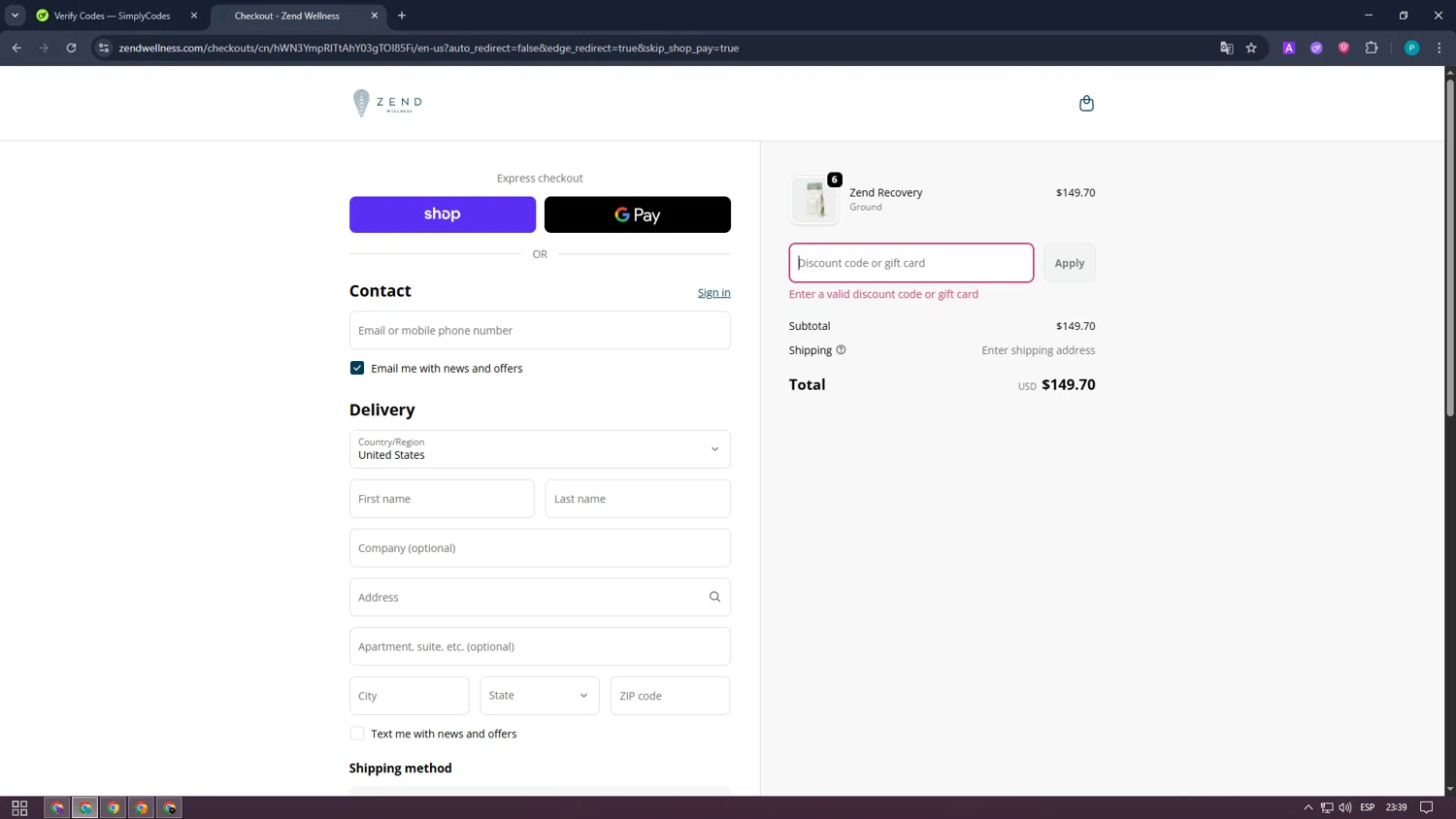
Task: Focus the Discount code or gift card field
Action: click(x=911, y=263)
